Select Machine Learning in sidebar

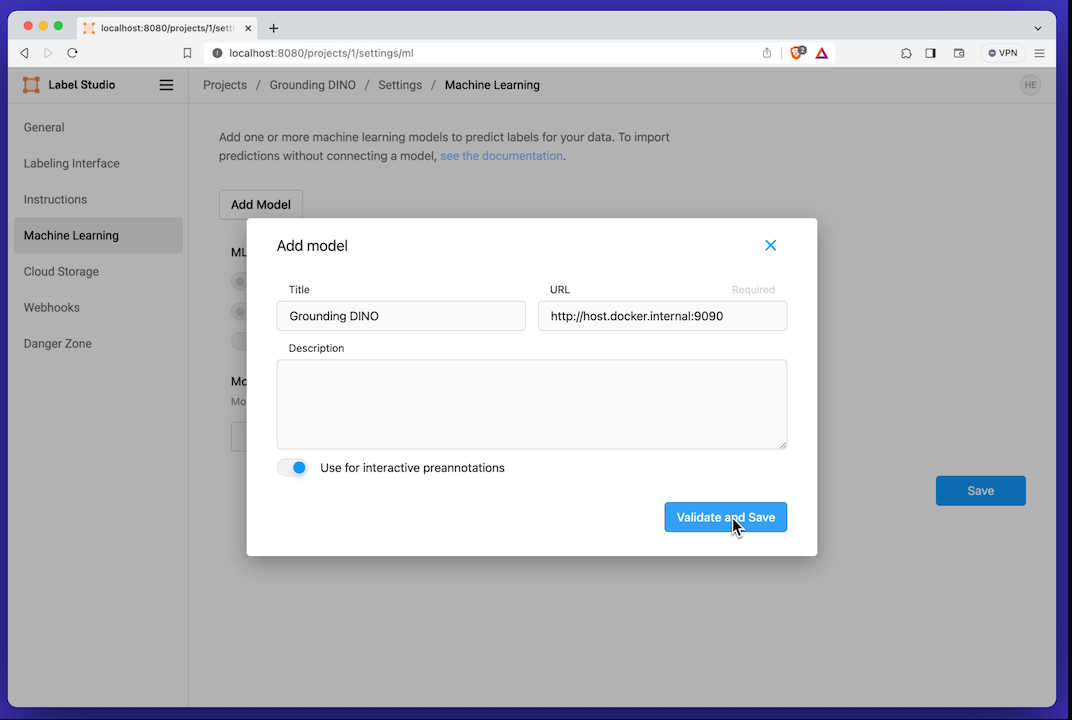point(98,235)
